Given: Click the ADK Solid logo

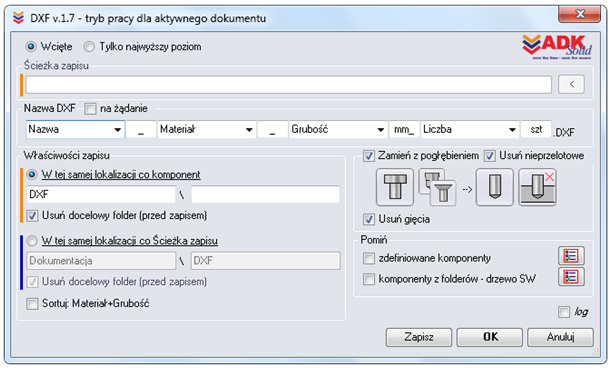Looking at the screenshot, I should (x=557, y=47).
